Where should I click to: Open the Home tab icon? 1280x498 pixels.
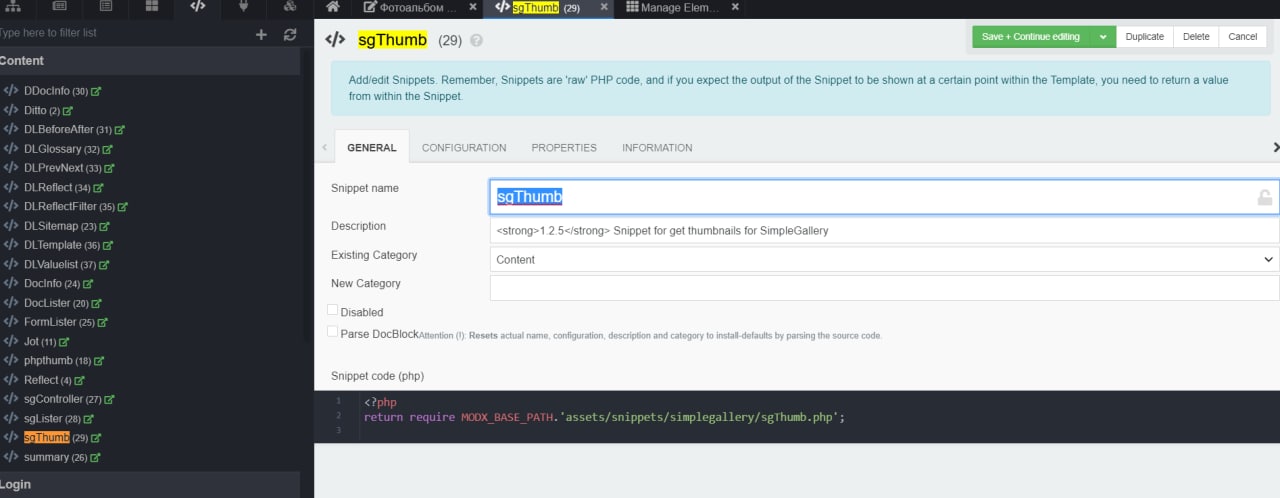click(333, 7)
